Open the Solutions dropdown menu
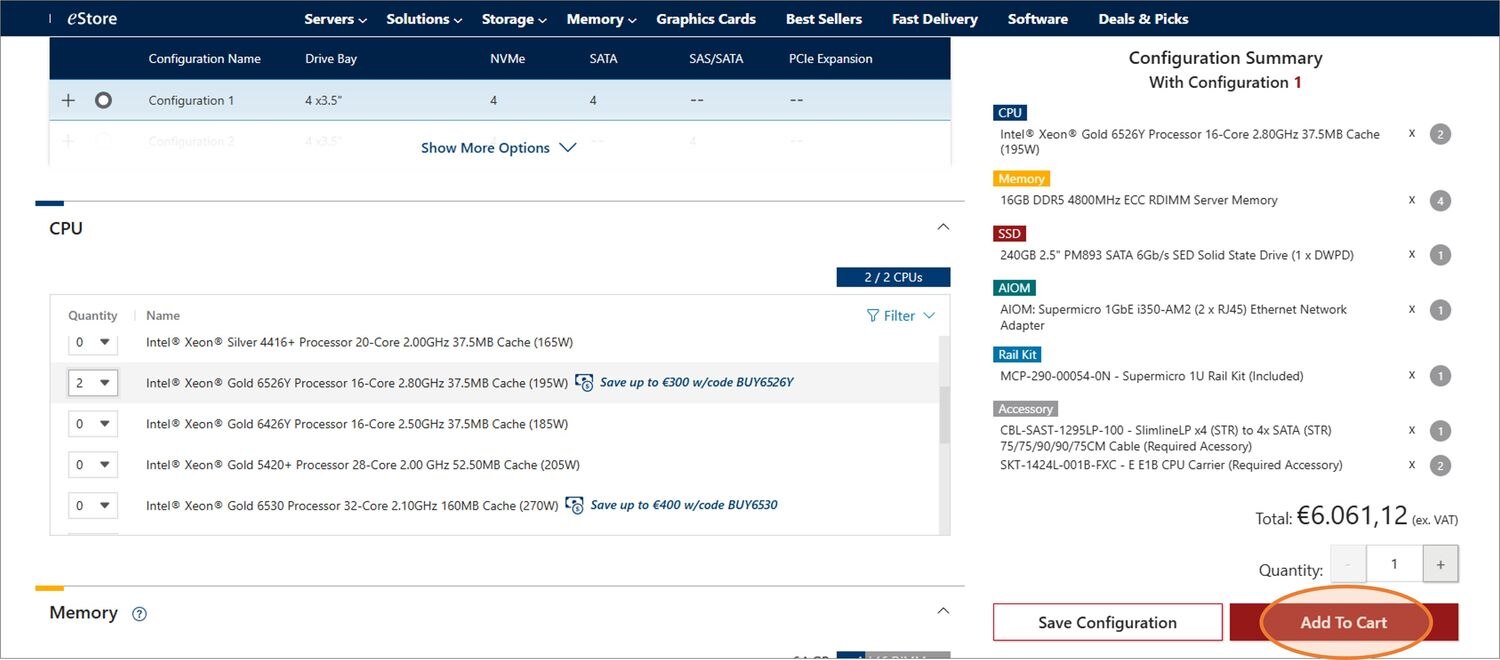This screenshot has height=660, width=1500. coord(424,19)
